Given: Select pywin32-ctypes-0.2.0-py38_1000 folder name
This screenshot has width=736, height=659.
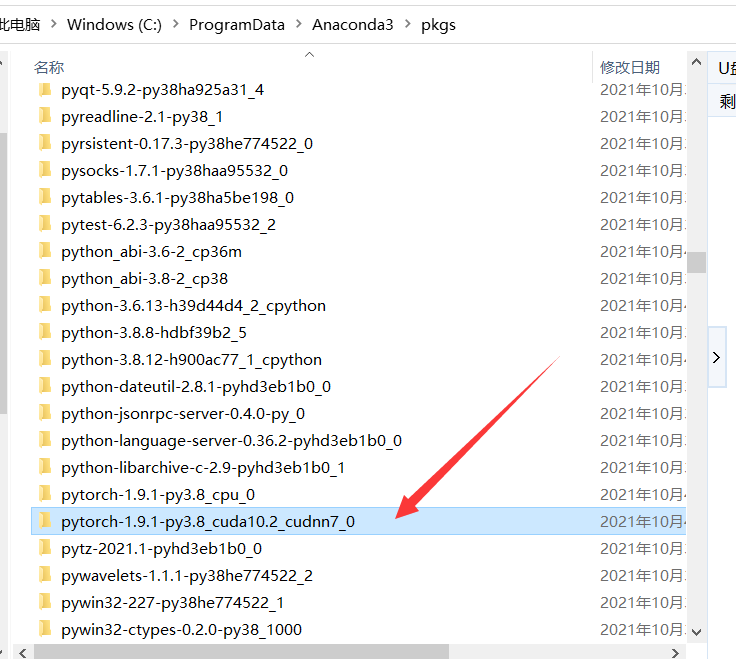Looking at the screenshot, I should click(x=181, y=629).
